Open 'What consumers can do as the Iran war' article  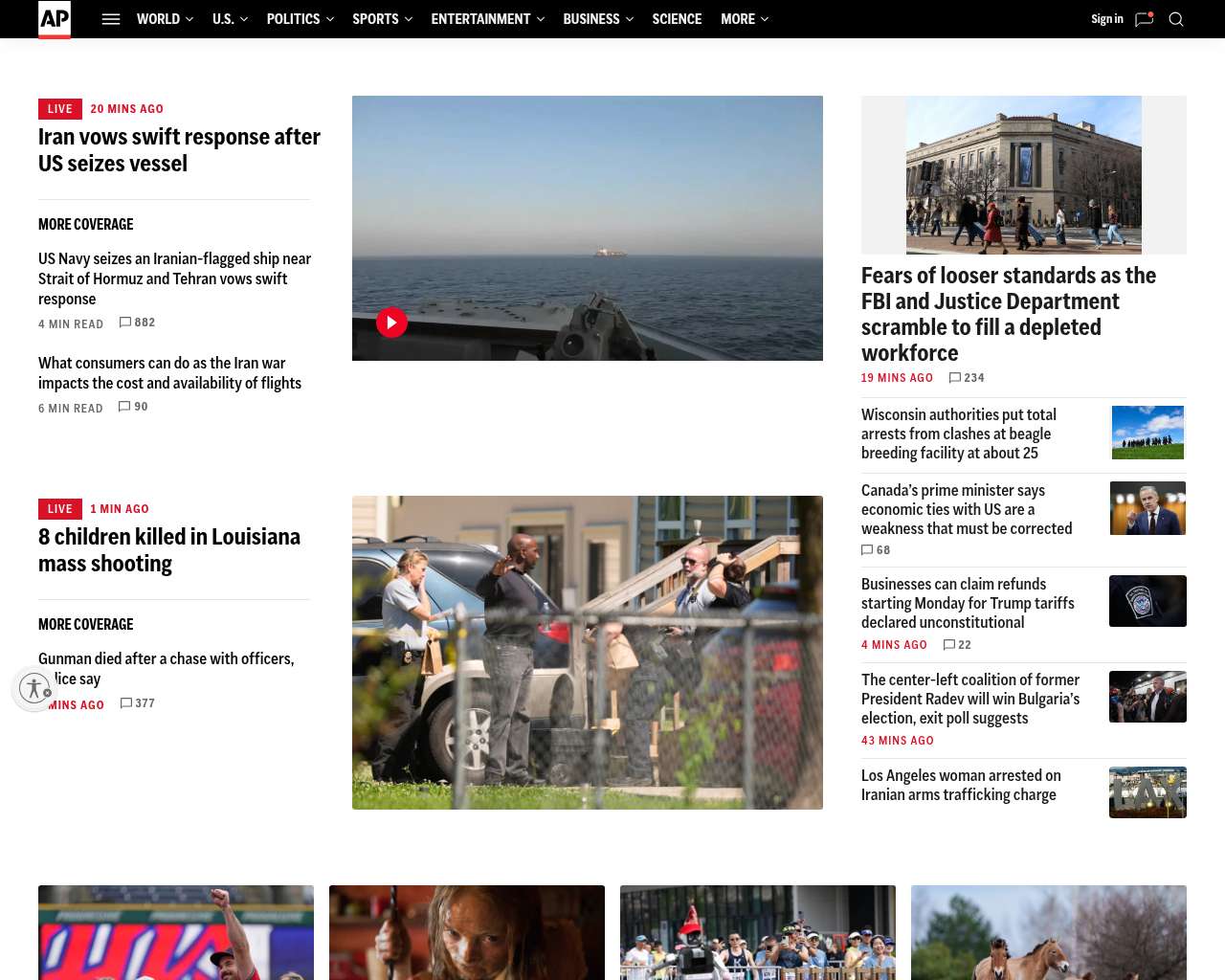[x=170, y=373]
